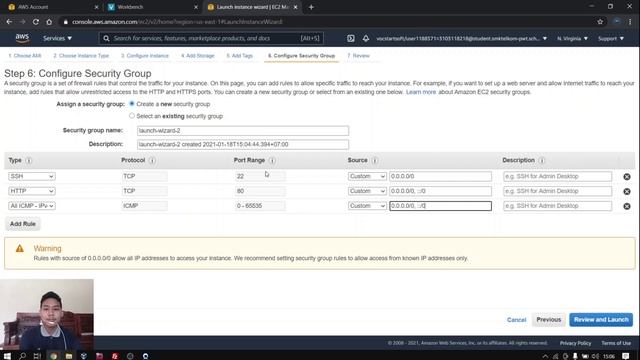640x360 pixels.
Task: Focus the security group Description field
Action: point(243,144)
